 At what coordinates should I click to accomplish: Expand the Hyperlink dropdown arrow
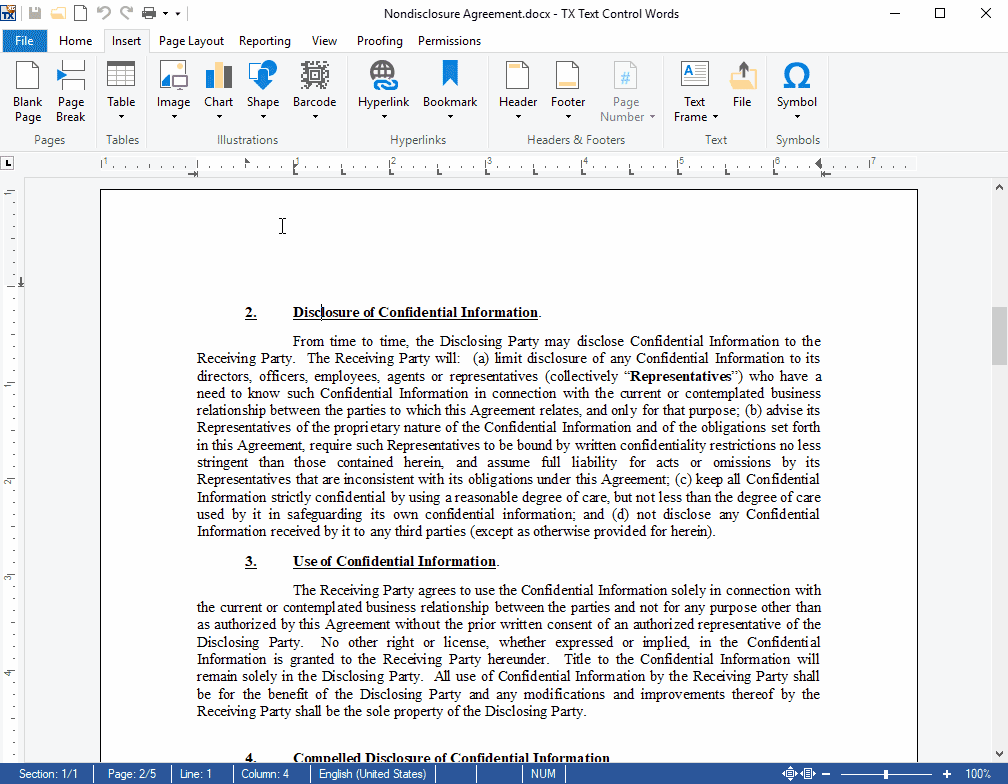point(383,117)
